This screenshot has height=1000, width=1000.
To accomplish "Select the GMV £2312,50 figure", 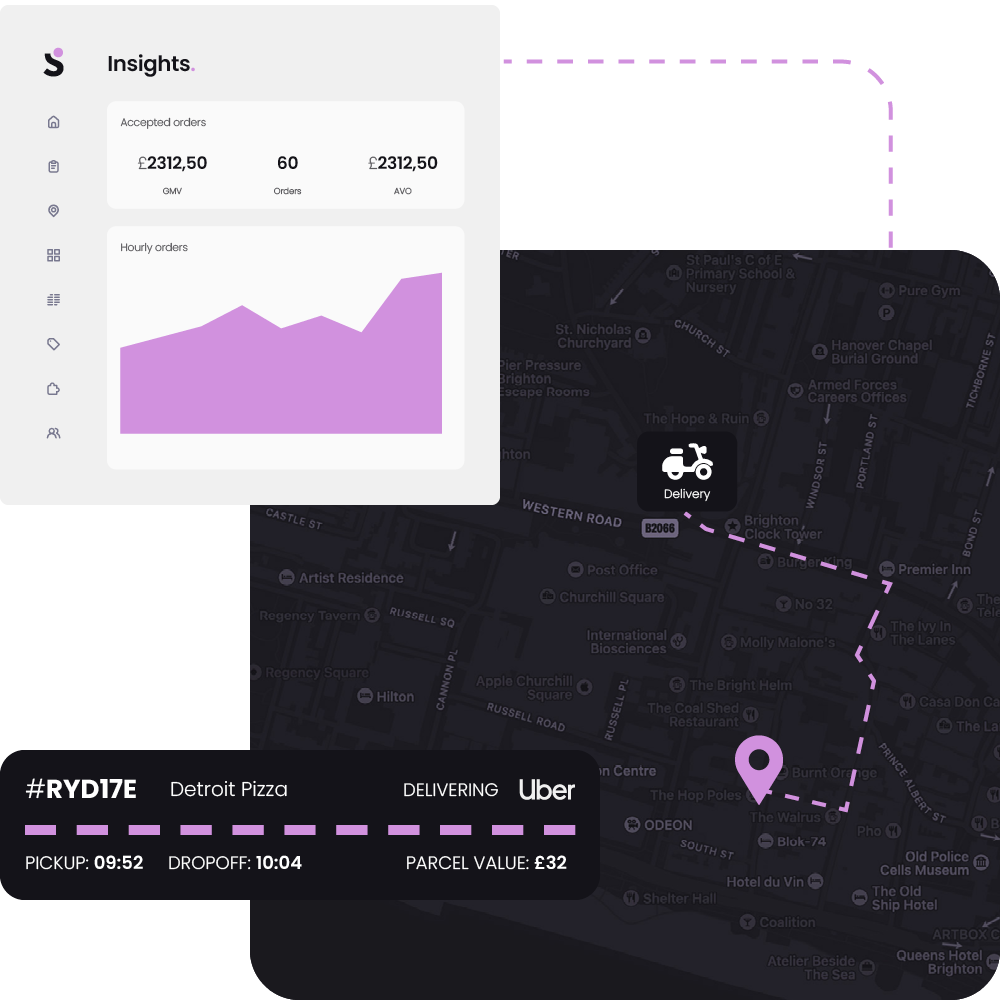I will tap(172, 163).
